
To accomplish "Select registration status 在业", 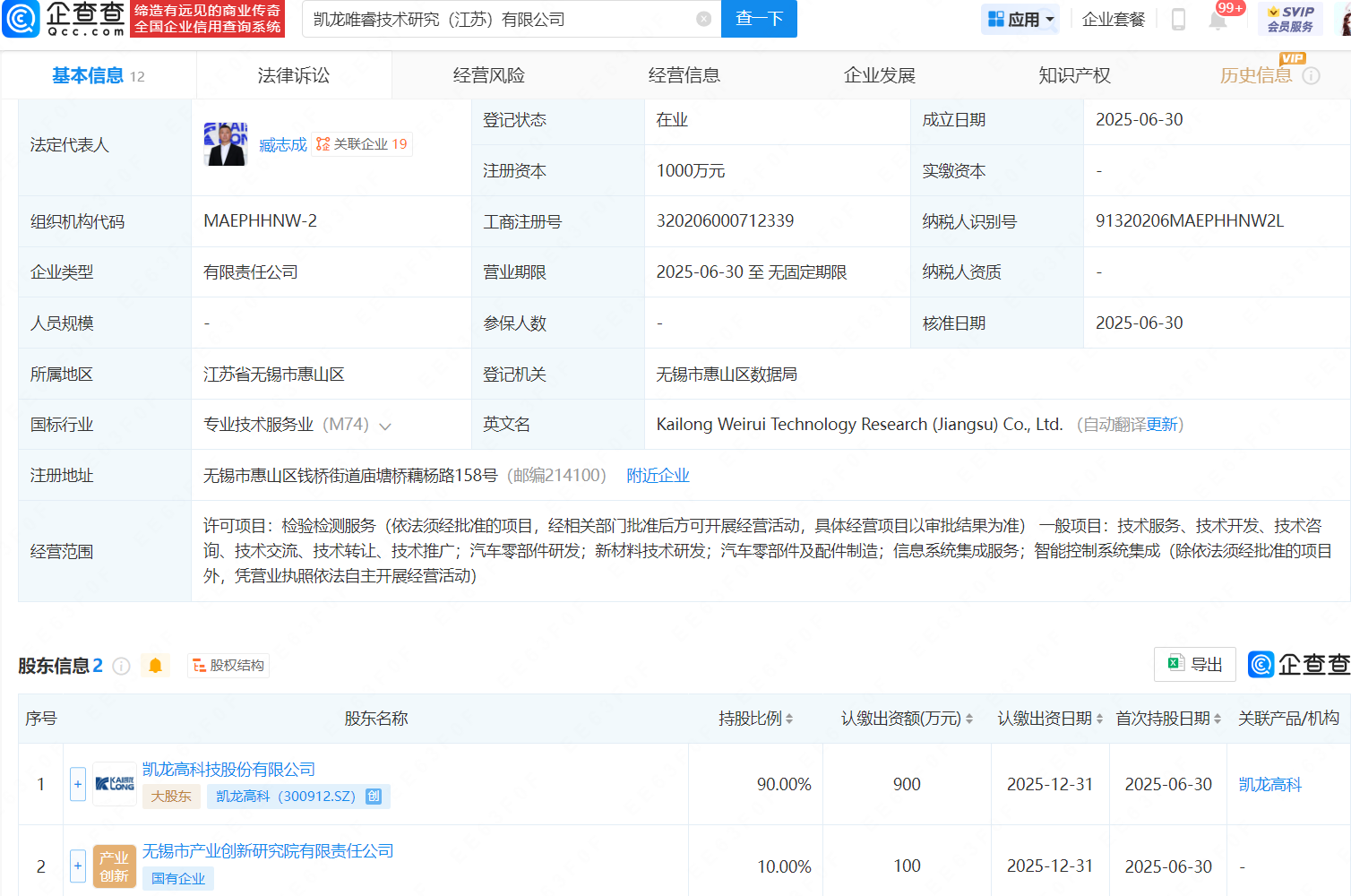I will [x=672, y=120].
